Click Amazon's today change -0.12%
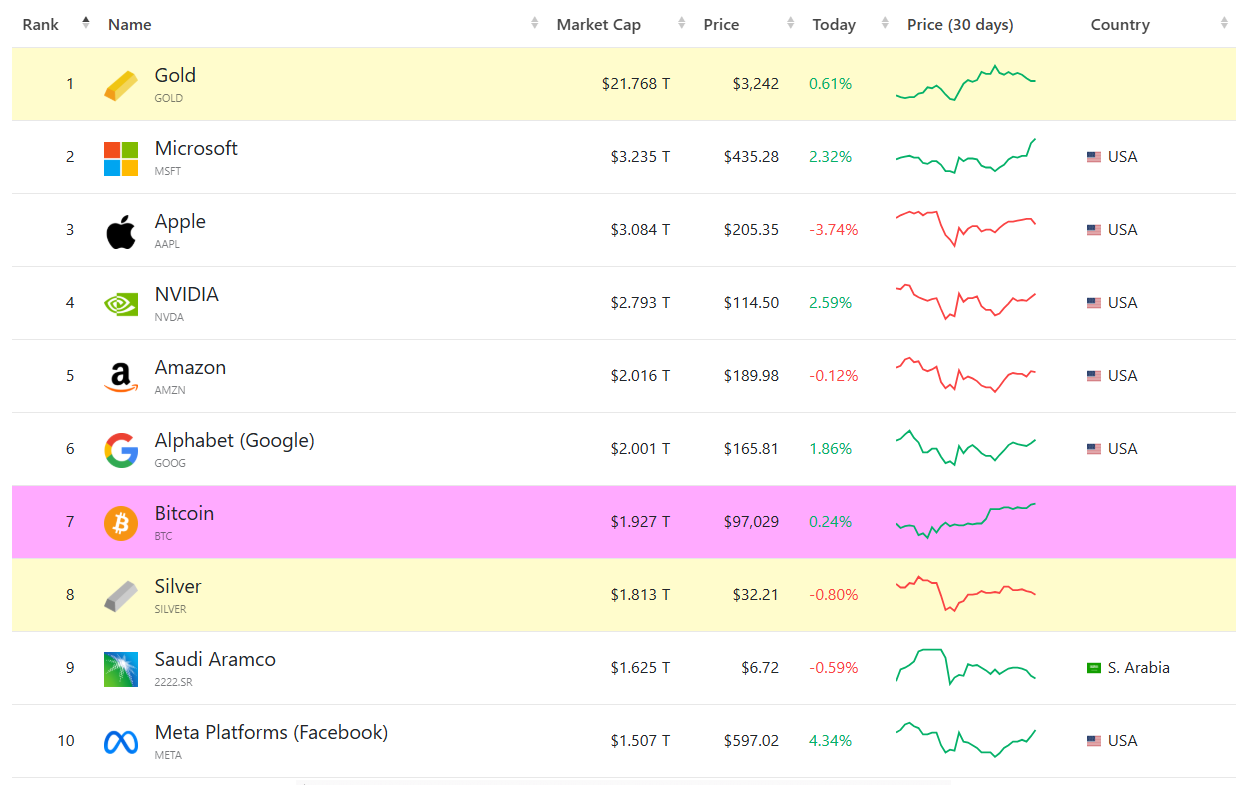The width and height of the screenshot is (1244, 785). coord(834,376)
